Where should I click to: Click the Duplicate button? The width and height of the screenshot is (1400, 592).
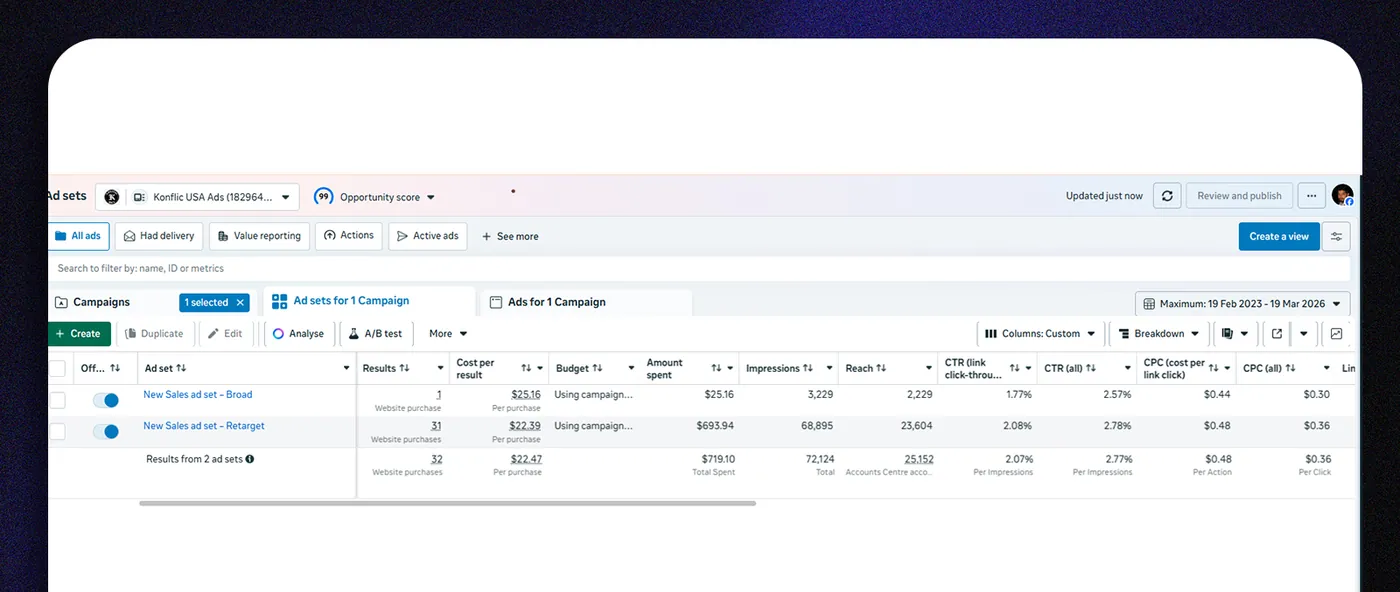pos(154,334)
